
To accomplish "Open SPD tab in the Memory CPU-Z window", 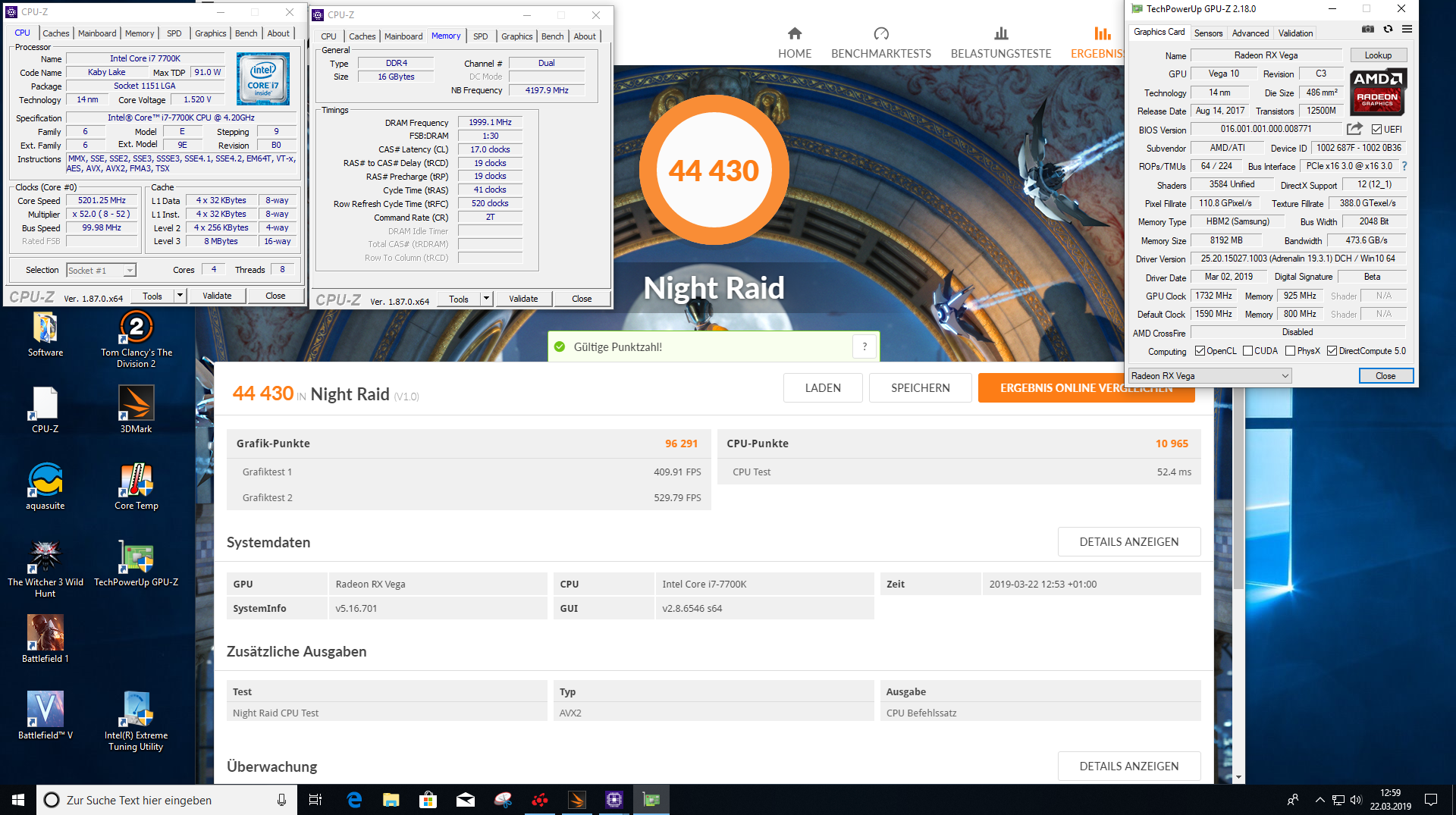I will click(x=481, y=36).
